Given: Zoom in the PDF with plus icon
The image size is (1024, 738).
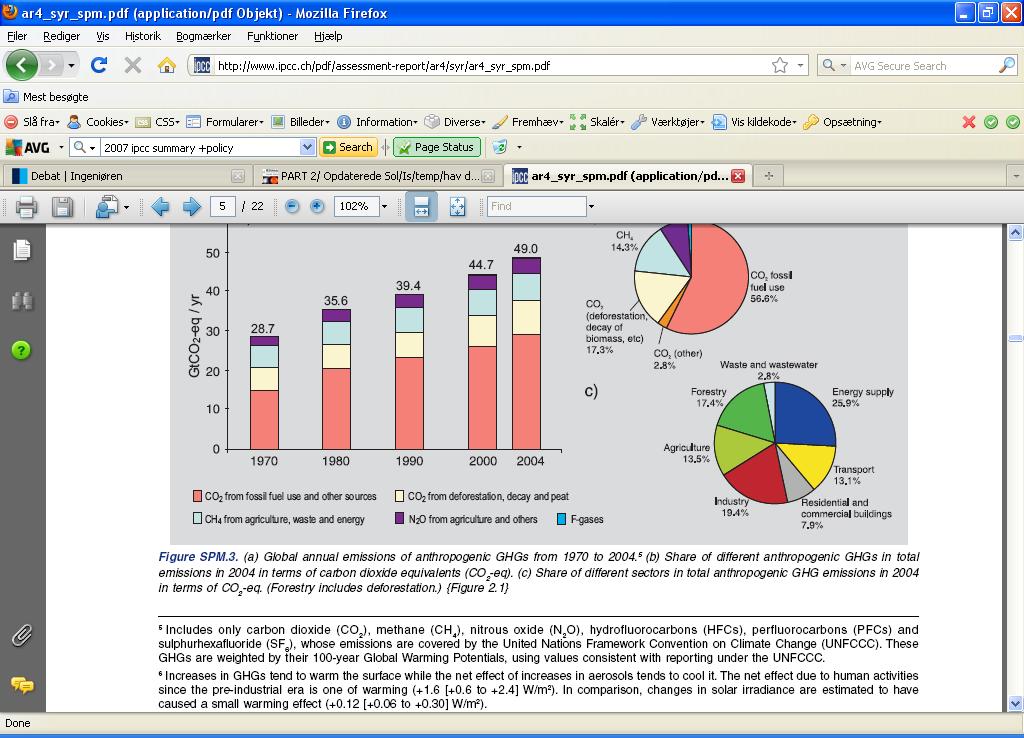Looking at the screenshot, I should [317, 206].
